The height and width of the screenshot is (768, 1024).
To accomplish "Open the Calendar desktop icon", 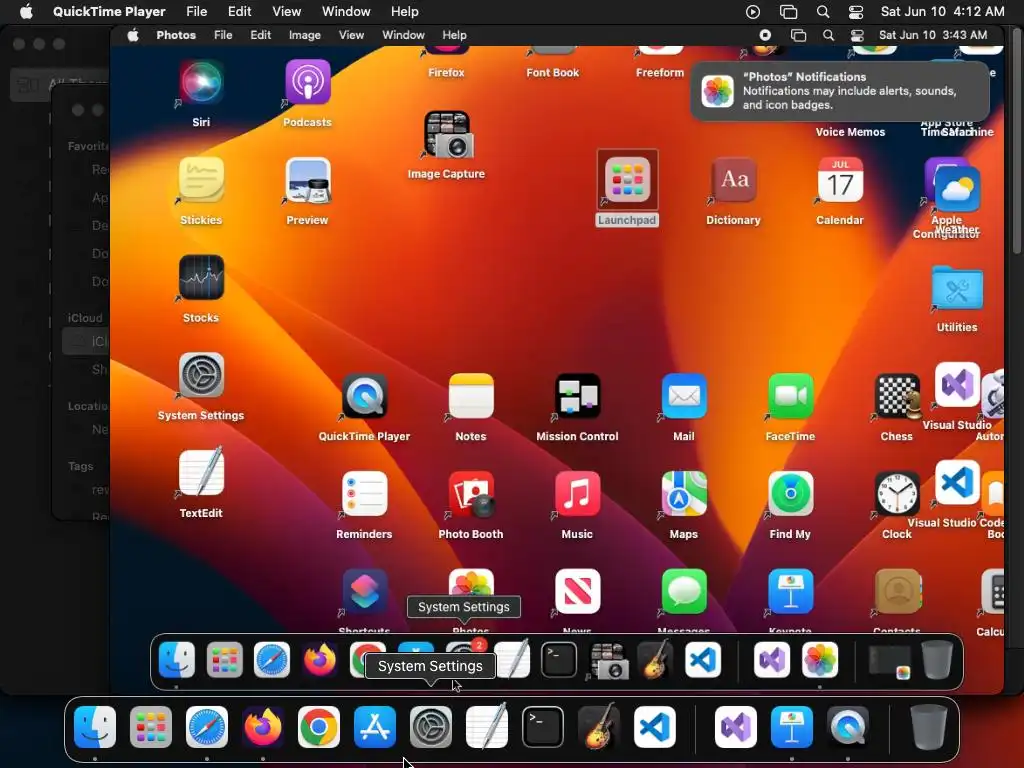I will pos(840,180).
